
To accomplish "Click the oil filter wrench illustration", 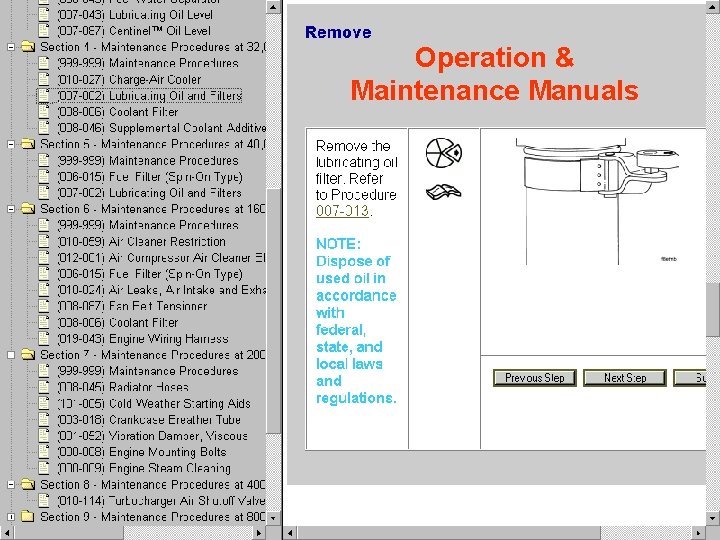I will 597,201.
